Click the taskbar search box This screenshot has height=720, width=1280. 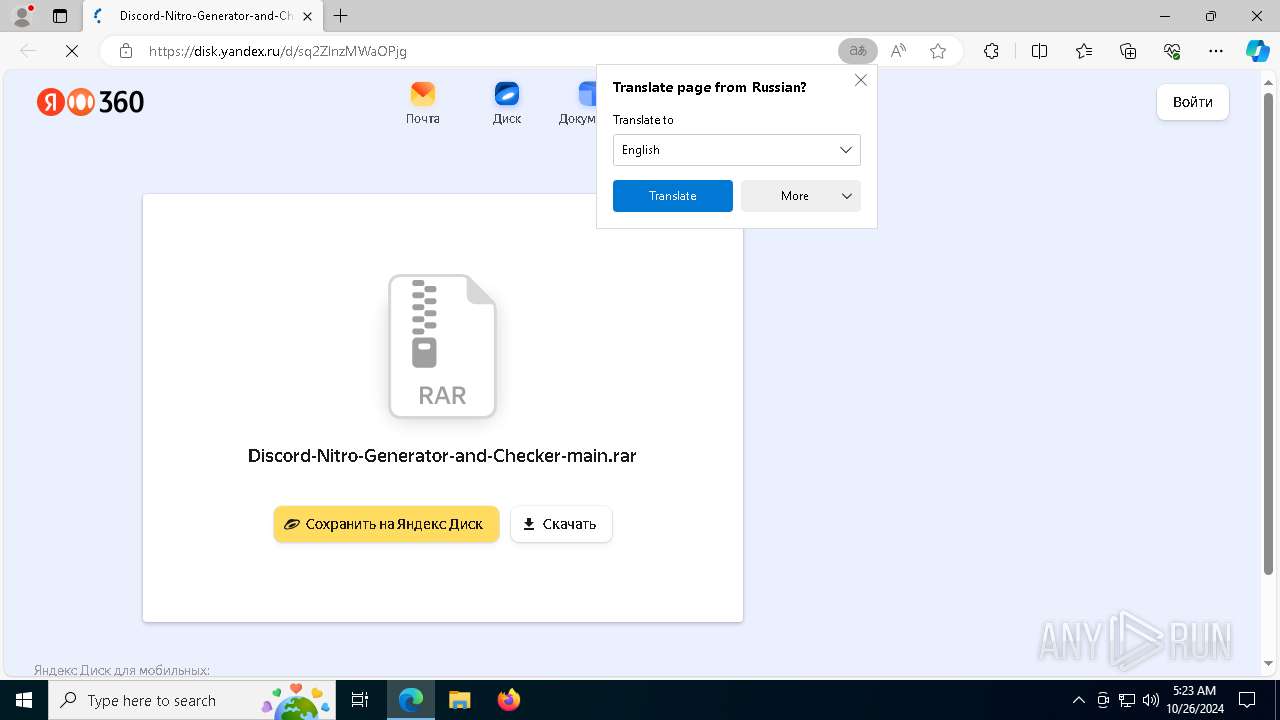click(192, 700)
